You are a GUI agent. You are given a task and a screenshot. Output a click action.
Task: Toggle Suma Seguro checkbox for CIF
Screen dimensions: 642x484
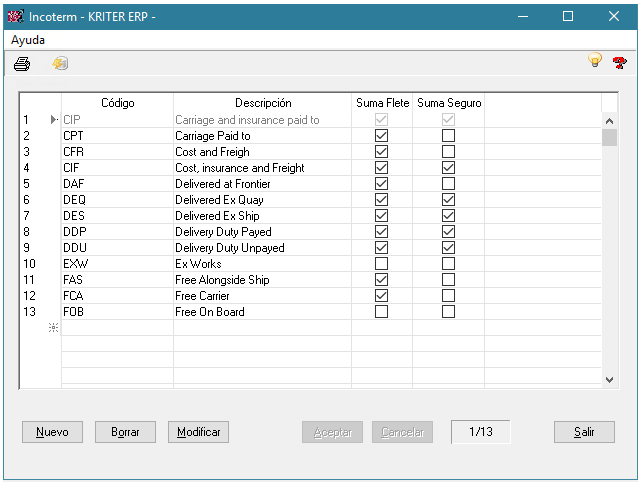tap(448, 168)
